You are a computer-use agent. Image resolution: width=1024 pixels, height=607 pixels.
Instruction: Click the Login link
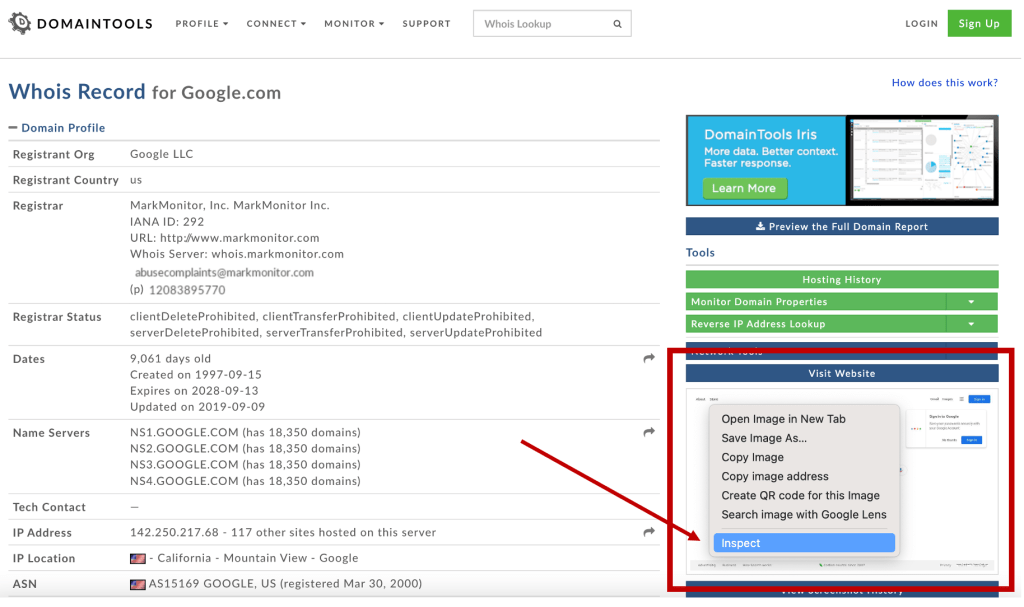[921, 24]
